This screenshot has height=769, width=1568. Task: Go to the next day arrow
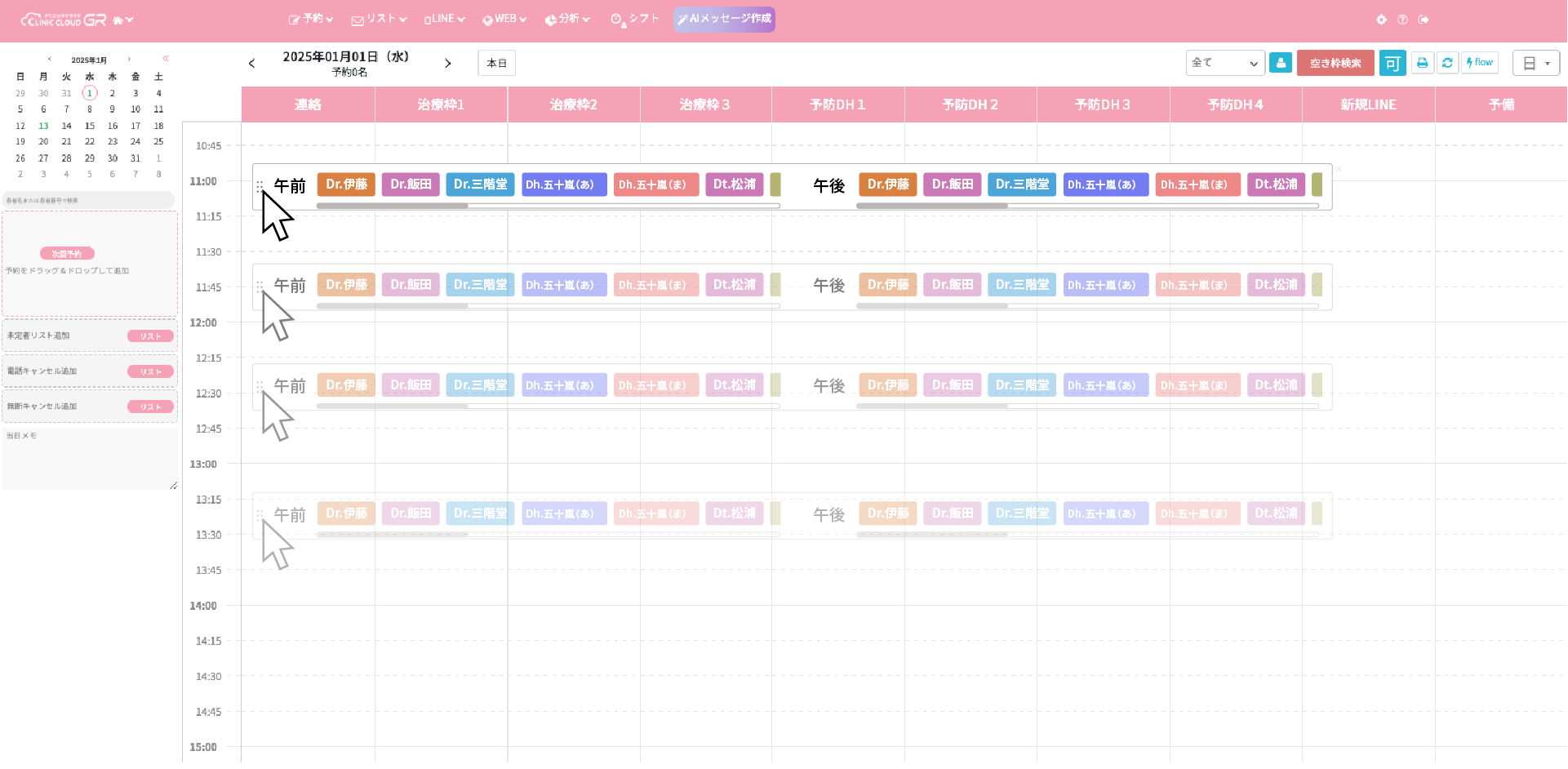(447, 63)
